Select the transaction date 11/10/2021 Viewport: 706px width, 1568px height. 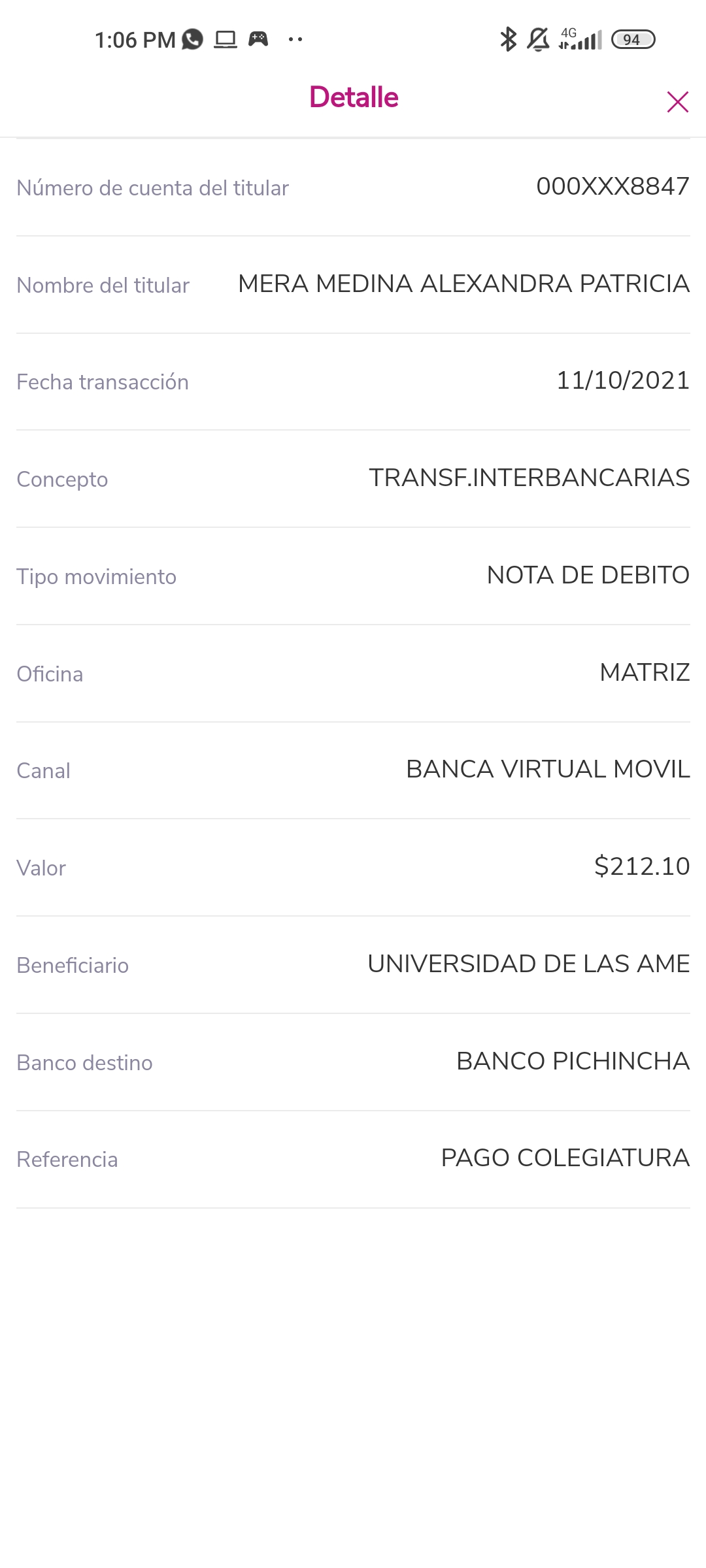coord(622,380)
